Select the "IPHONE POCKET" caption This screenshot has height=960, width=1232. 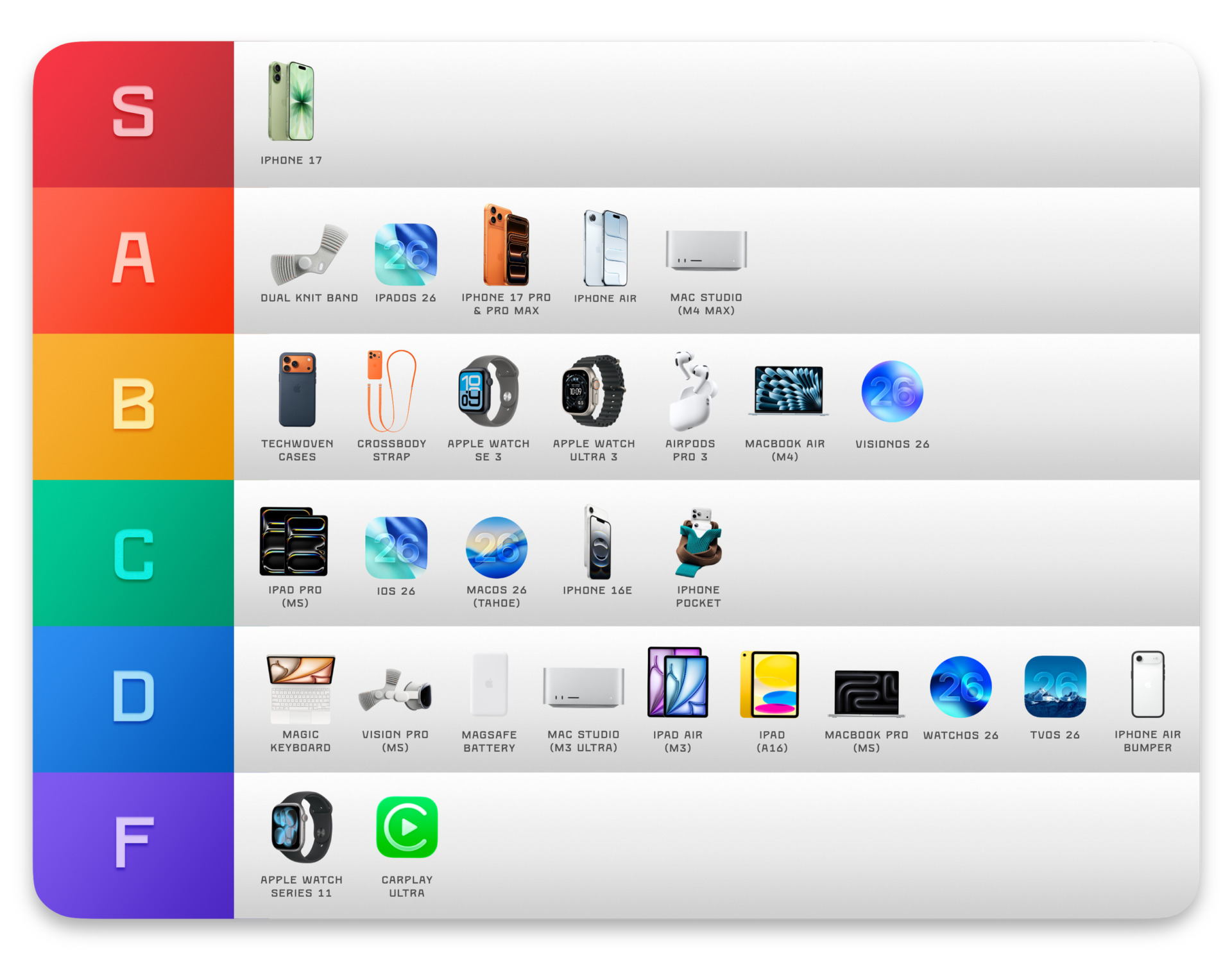pyautogui.click(x=698, y=597)
